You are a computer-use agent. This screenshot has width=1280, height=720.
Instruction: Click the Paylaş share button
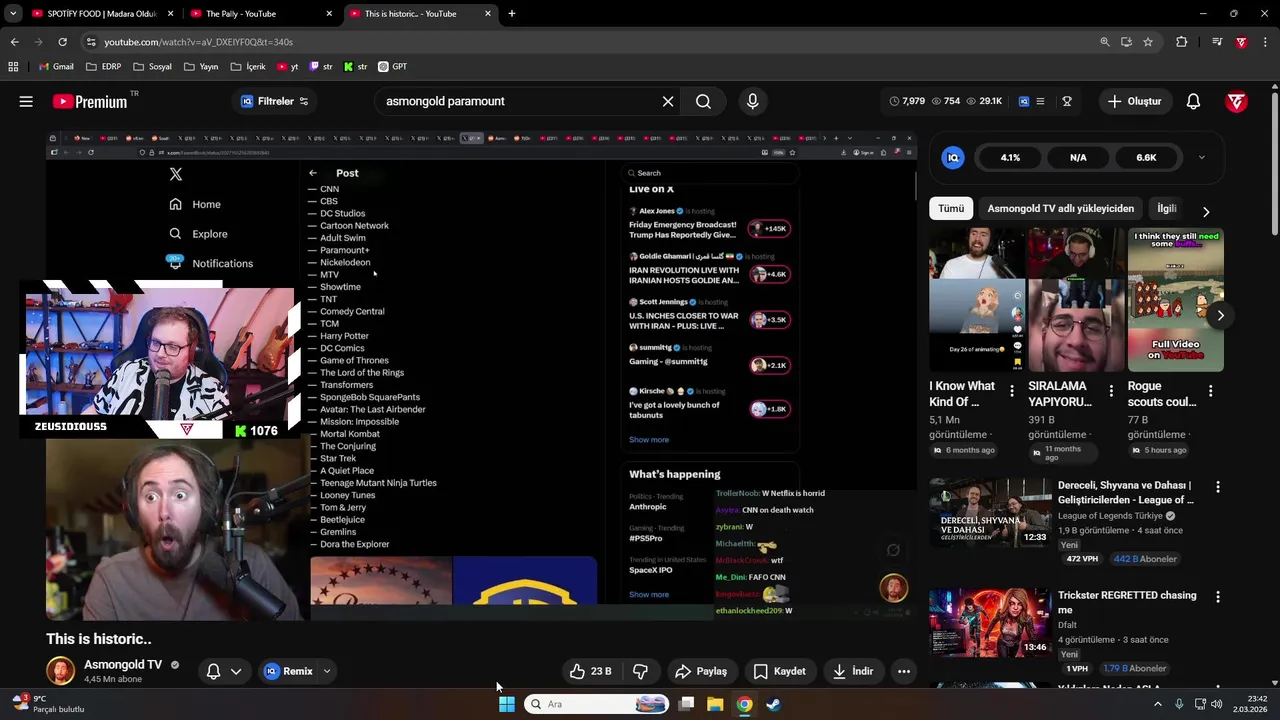(x=701, y=671)
